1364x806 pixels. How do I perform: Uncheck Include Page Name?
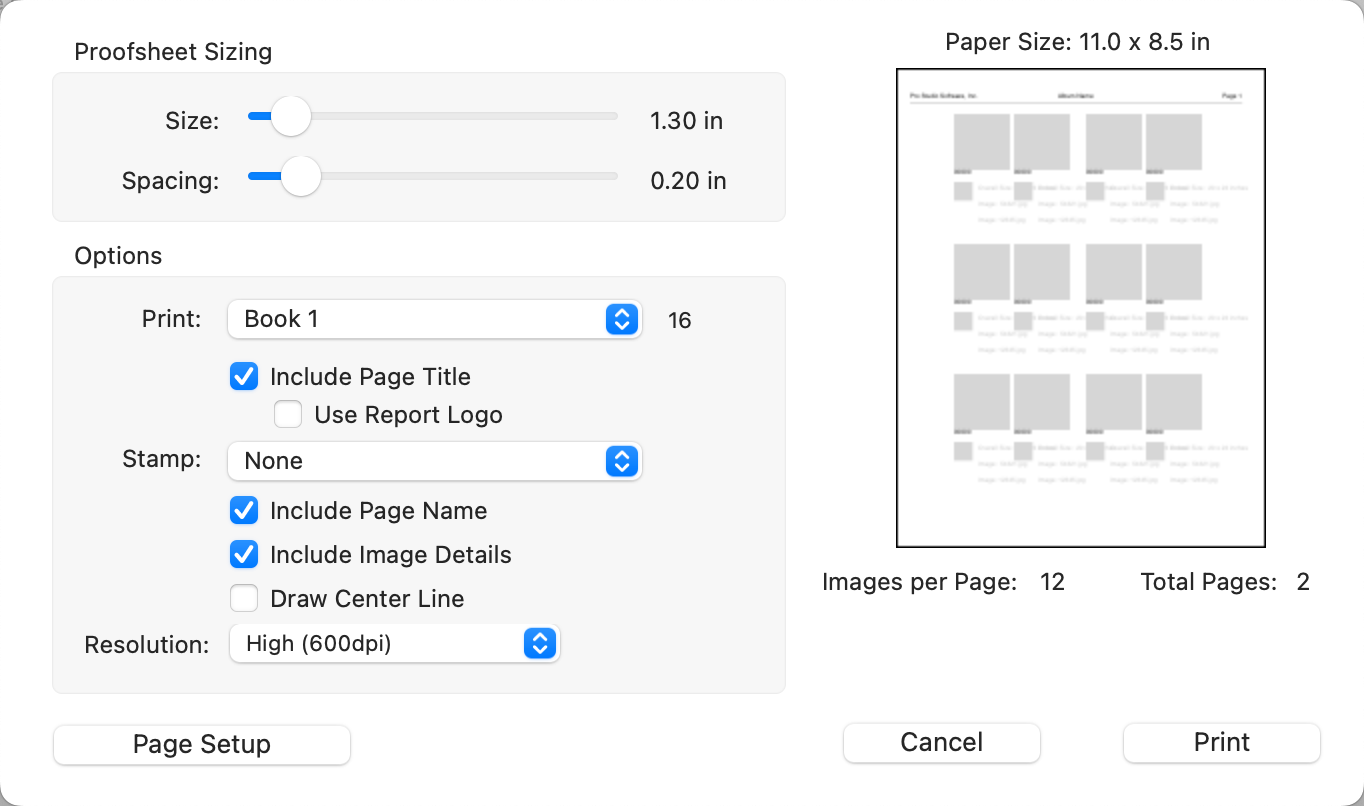pyautogui.click(x=244, y=511)
